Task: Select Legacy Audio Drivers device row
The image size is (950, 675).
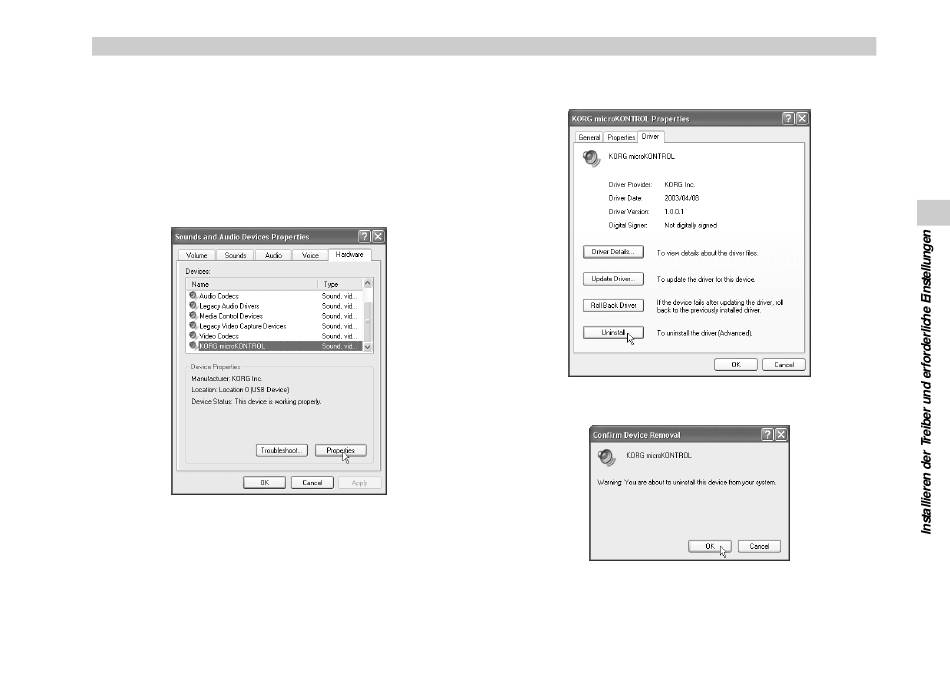Action: [274, 306]
